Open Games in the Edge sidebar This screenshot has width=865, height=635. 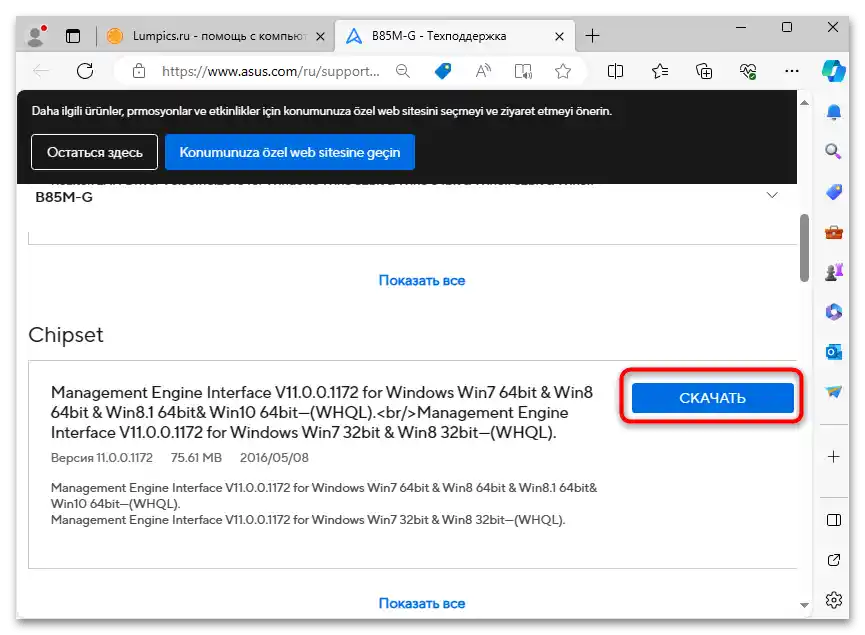coord(833,271)
